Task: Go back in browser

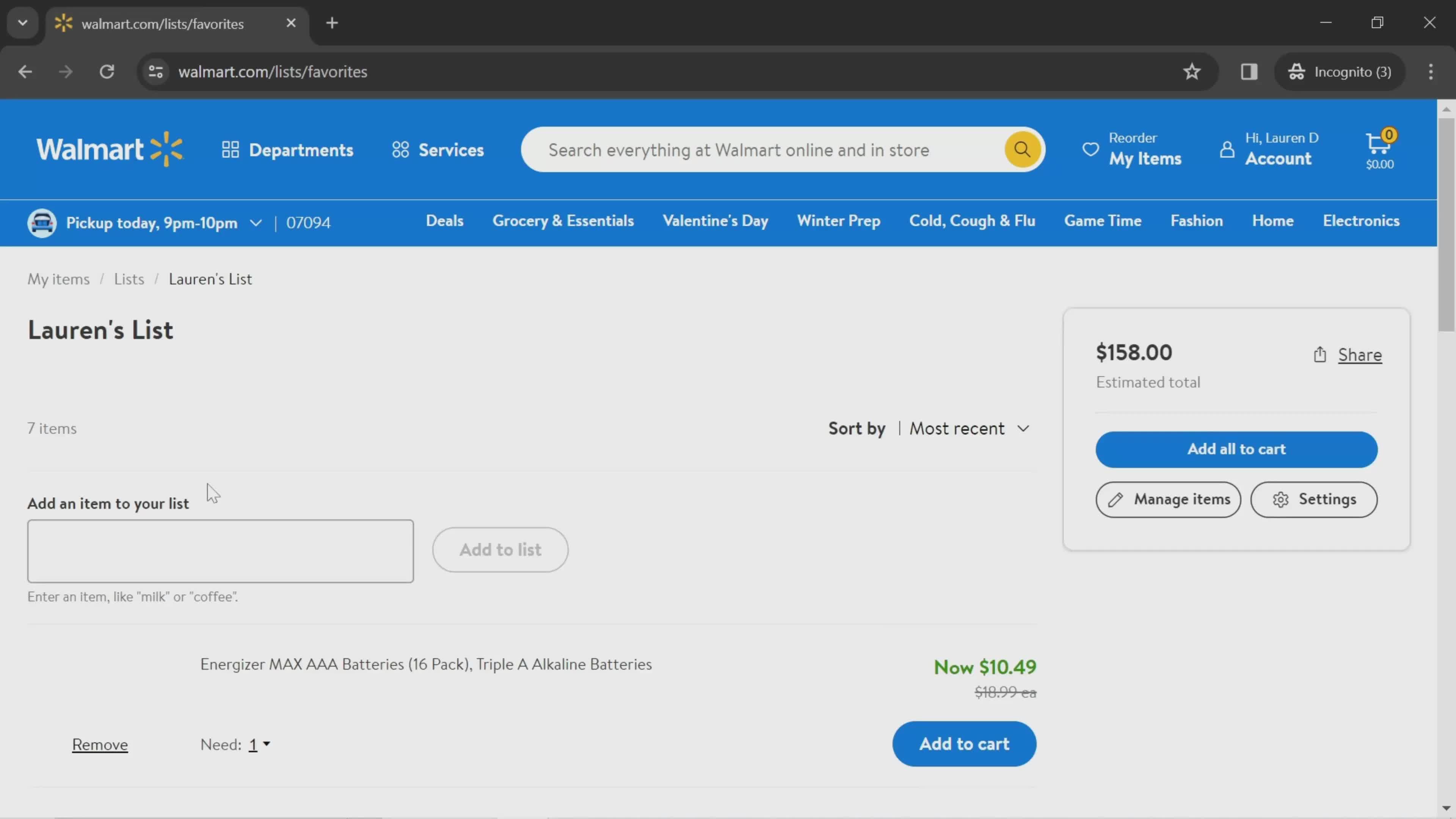Action: click(25, 72)
